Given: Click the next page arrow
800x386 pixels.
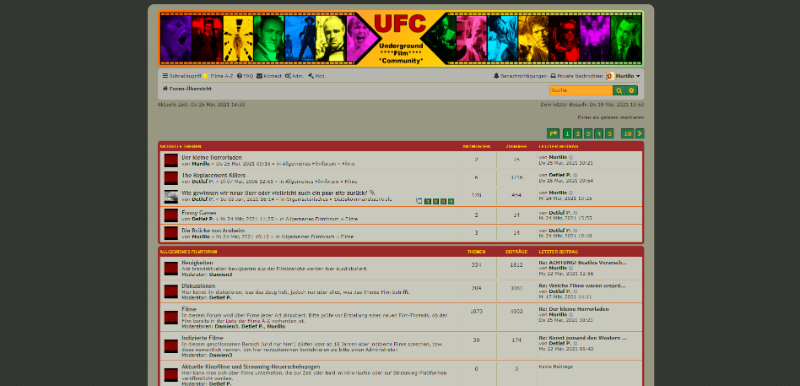Looking at the screenshot, I should 640,134.
